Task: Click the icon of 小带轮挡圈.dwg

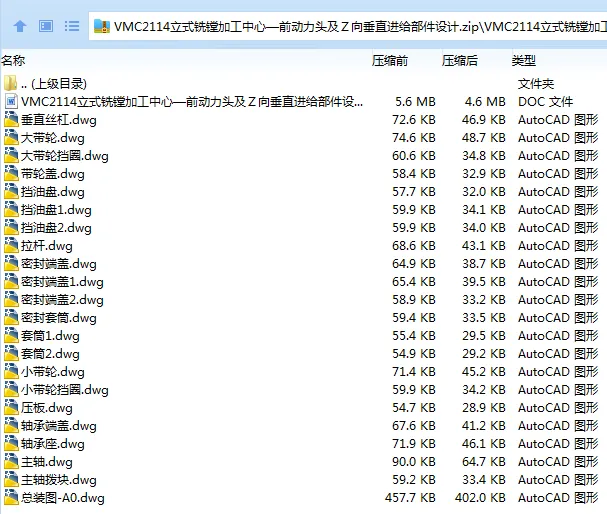Action: [x=11, y=390]
